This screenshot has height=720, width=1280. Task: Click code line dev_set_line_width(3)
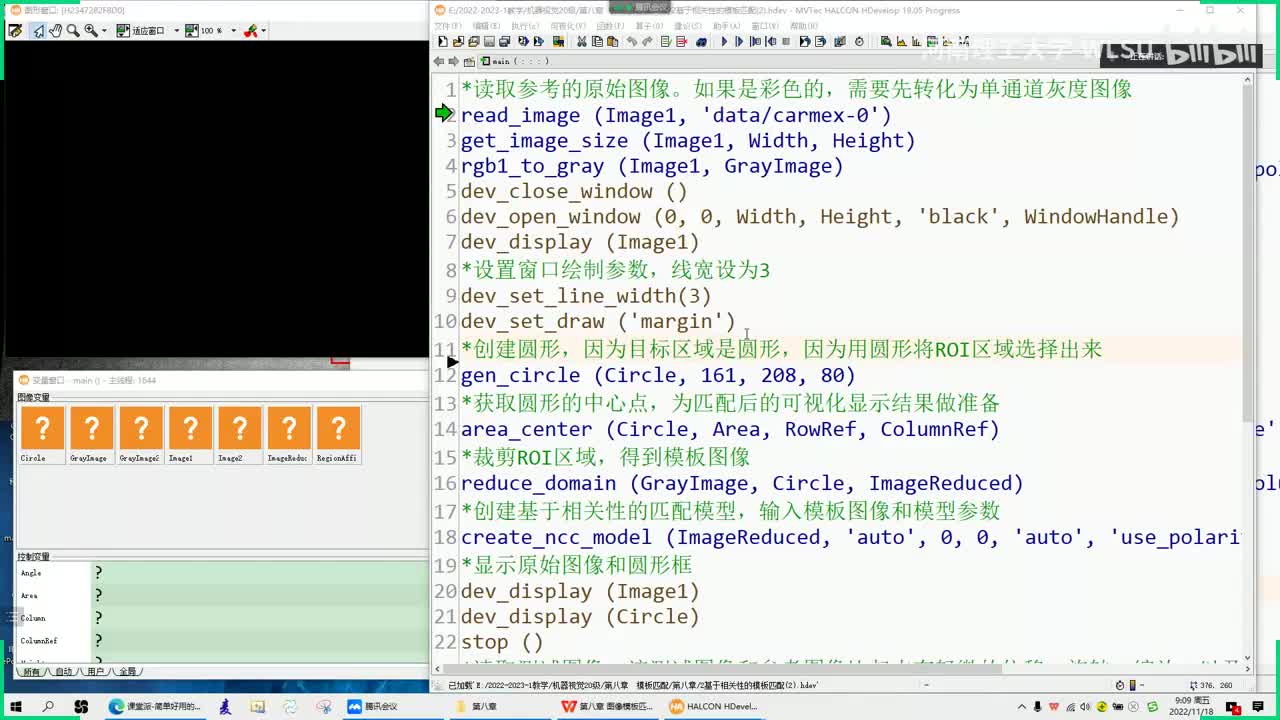pos(586,296)
